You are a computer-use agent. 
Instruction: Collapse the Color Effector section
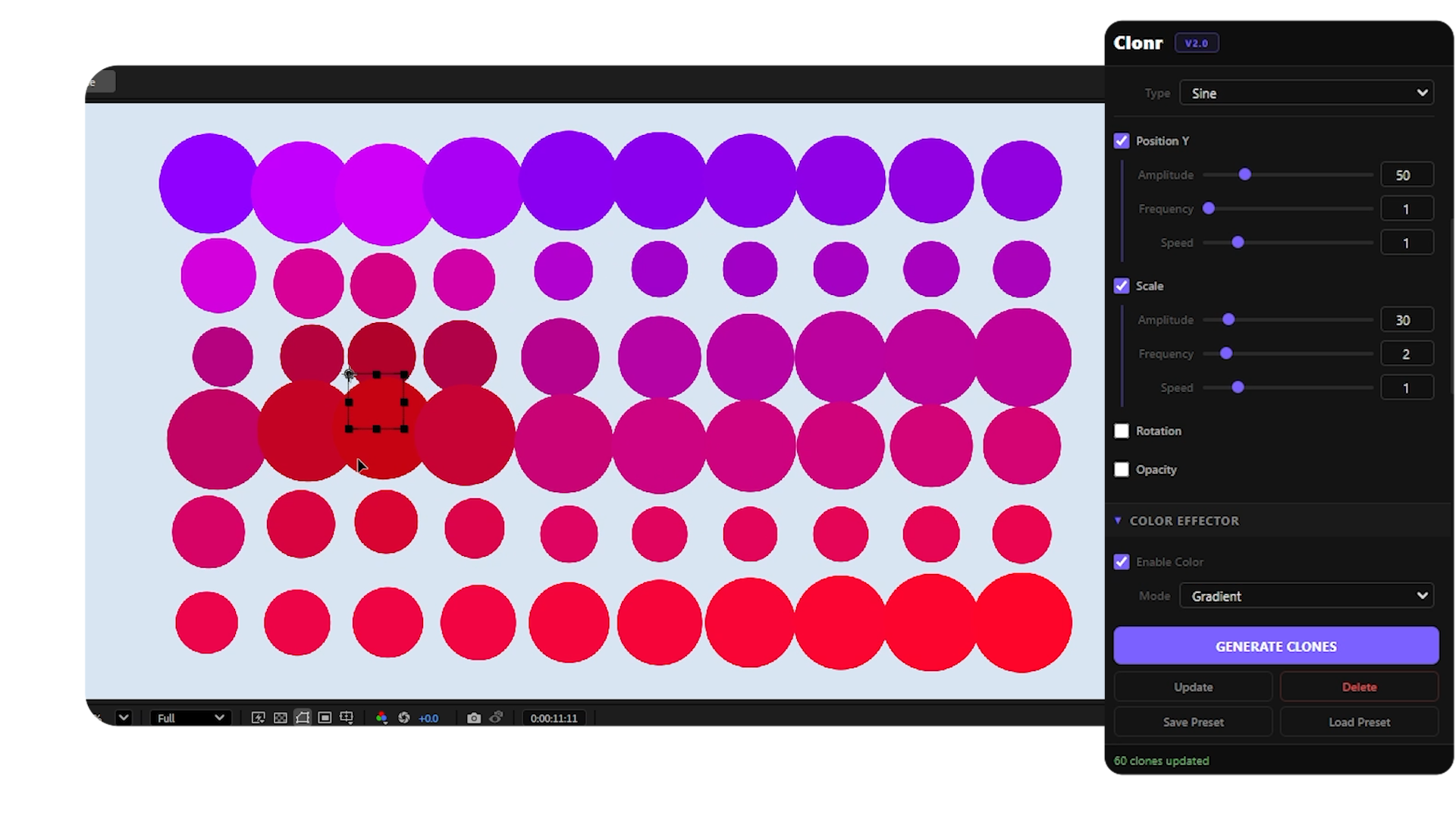1118,521
